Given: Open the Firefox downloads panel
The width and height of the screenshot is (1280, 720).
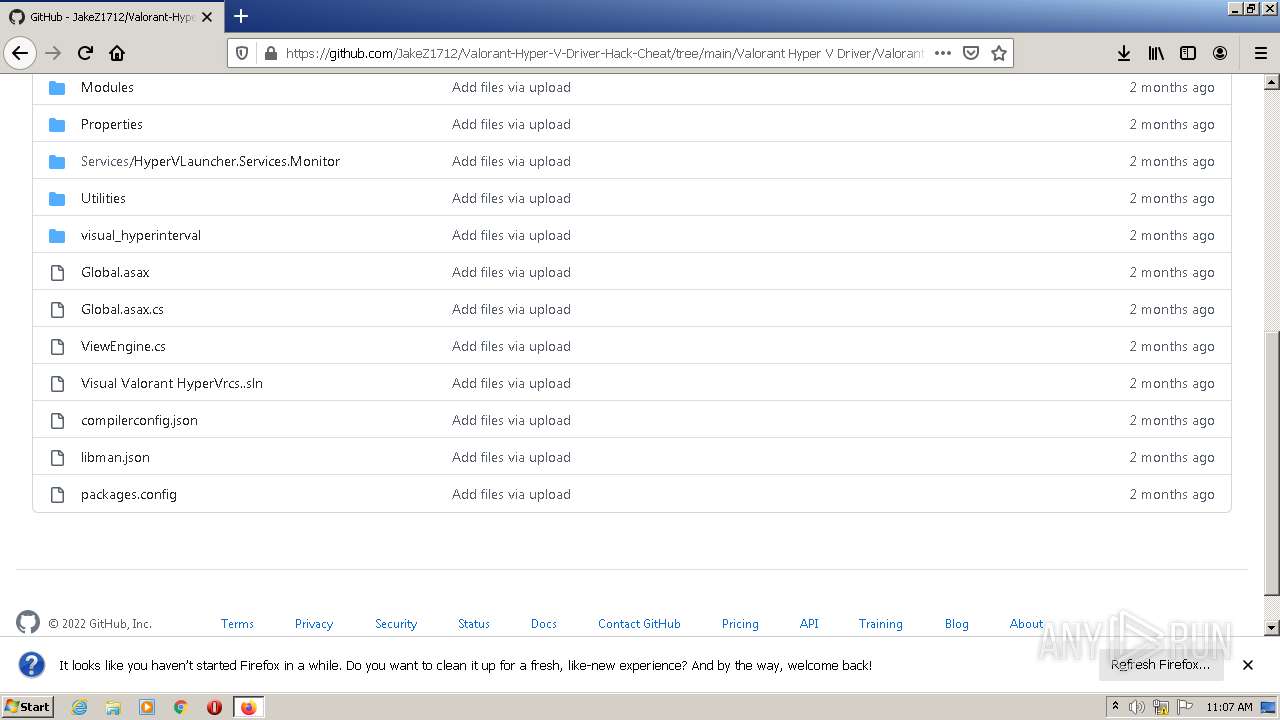Looking at the screenshot, I should (1124, 53).
